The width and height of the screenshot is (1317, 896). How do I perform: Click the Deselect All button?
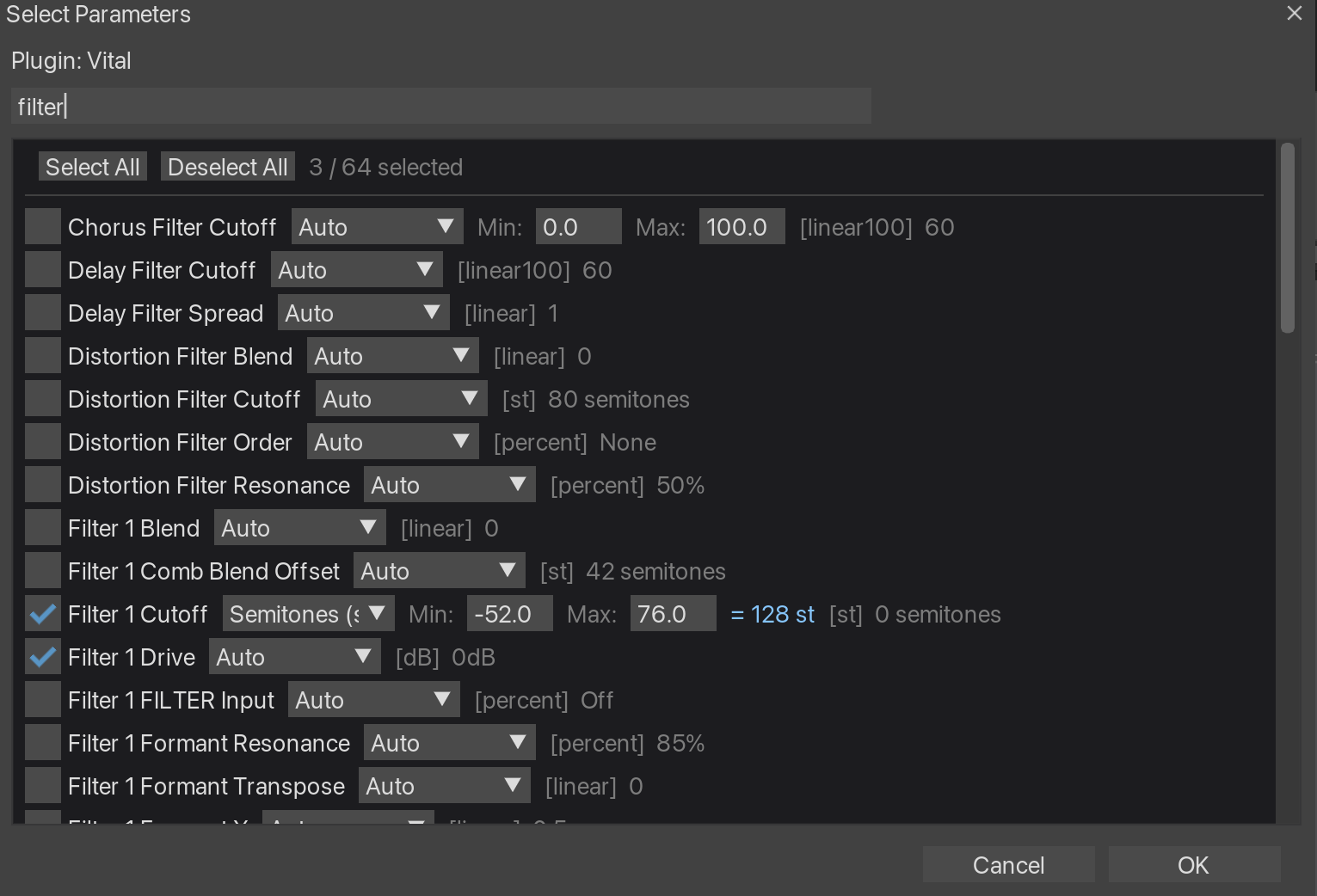click(227, 166)
